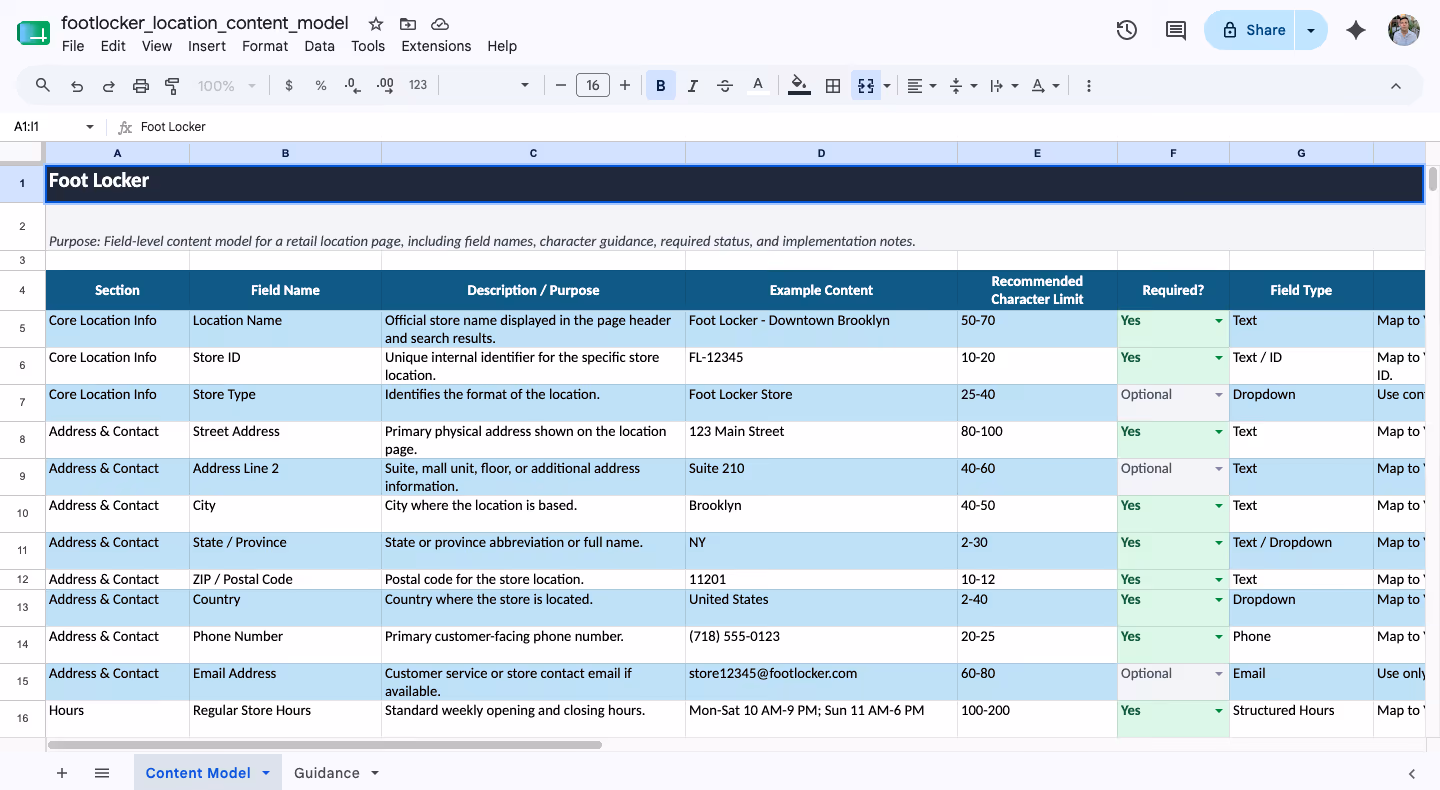The height and width of the screenshot is (790, 1440).
Task: Open the File menu
Action: pos(73,46)
